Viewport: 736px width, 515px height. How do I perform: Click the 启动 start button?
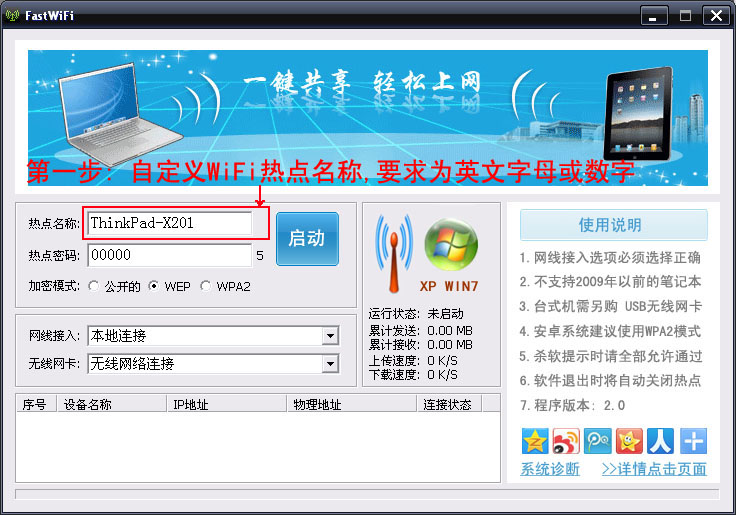pos(307,238)
